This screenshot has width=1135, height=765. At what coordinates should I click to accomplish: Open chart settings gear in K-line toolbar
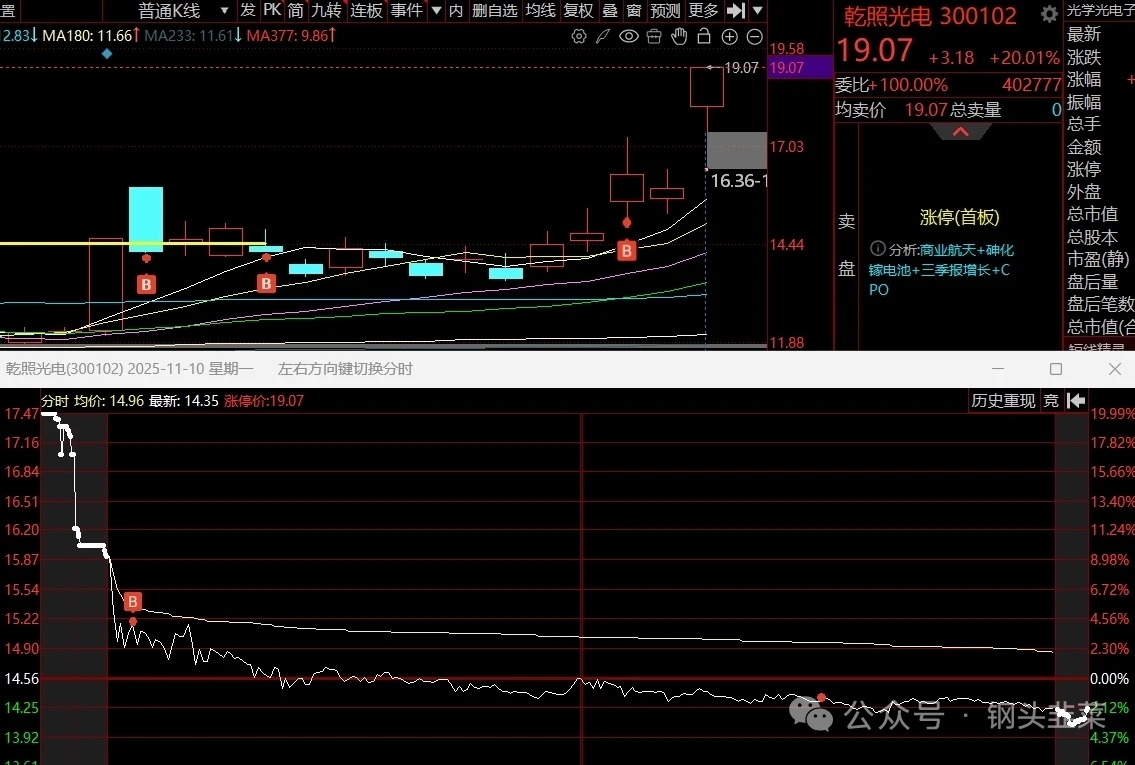click(x=578, y=36)
